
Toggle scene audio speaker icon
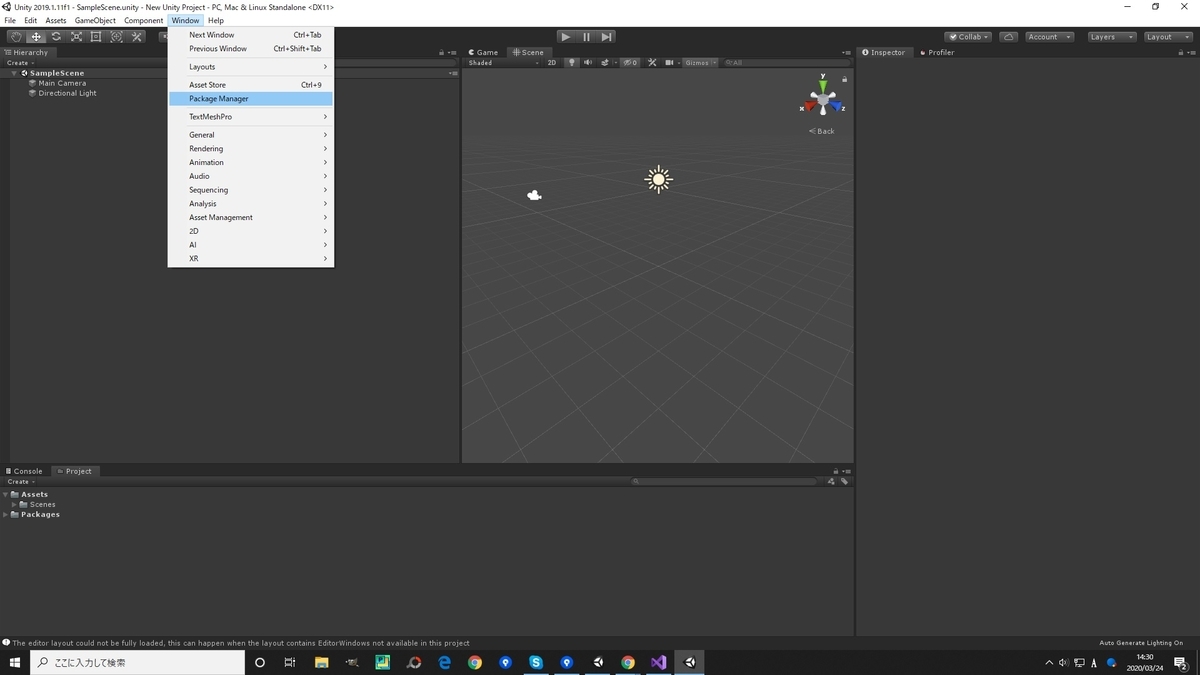pos(588,63)
